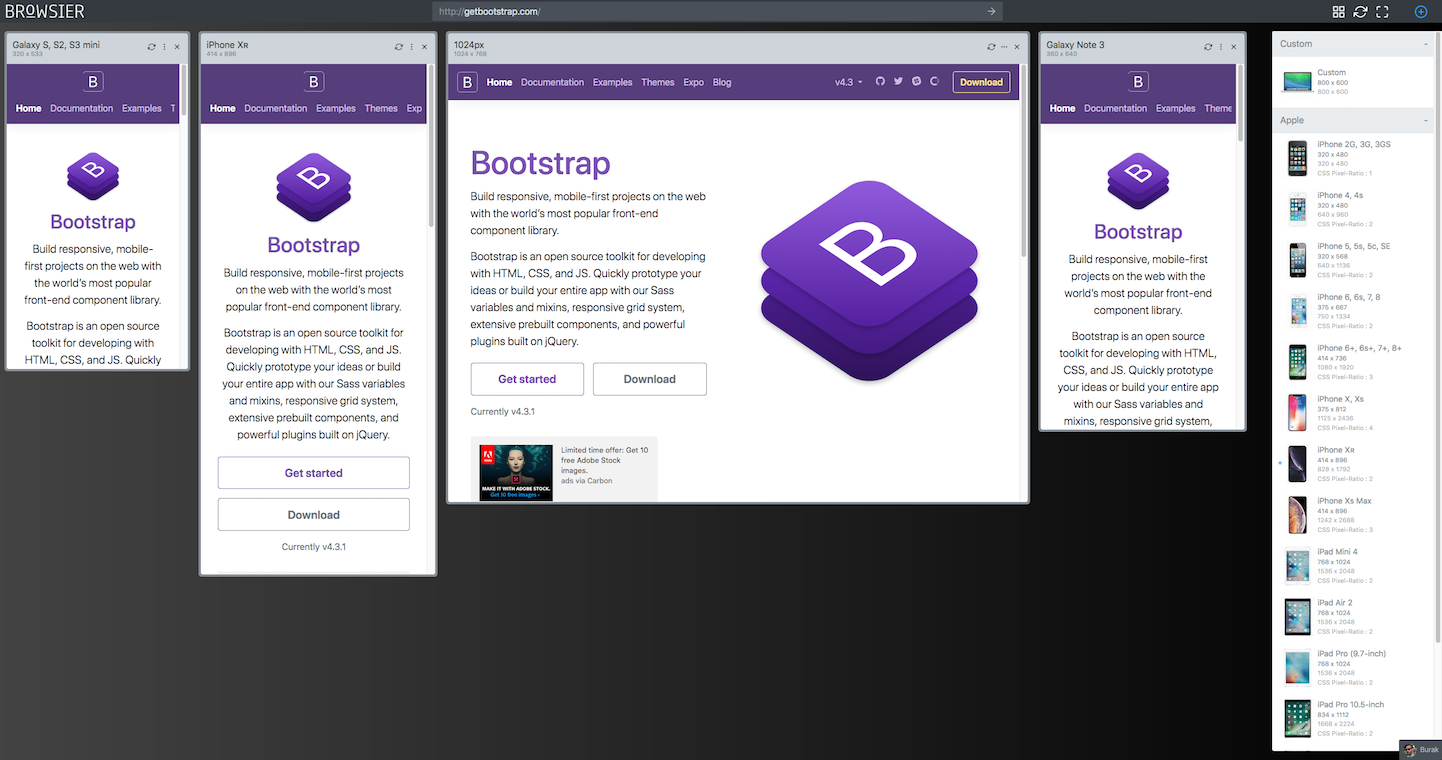Click the Adobe Stock ad image
1442x760 pixels.
516,472
